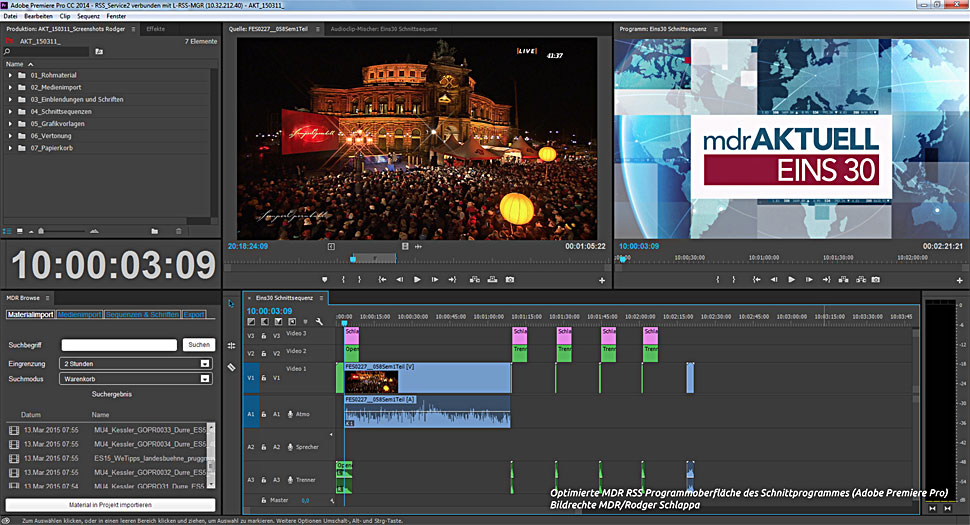Expand 03_Einblendungen und Schriften bin
This screenshot has width=970, height=525.
[x=10, y=100]
